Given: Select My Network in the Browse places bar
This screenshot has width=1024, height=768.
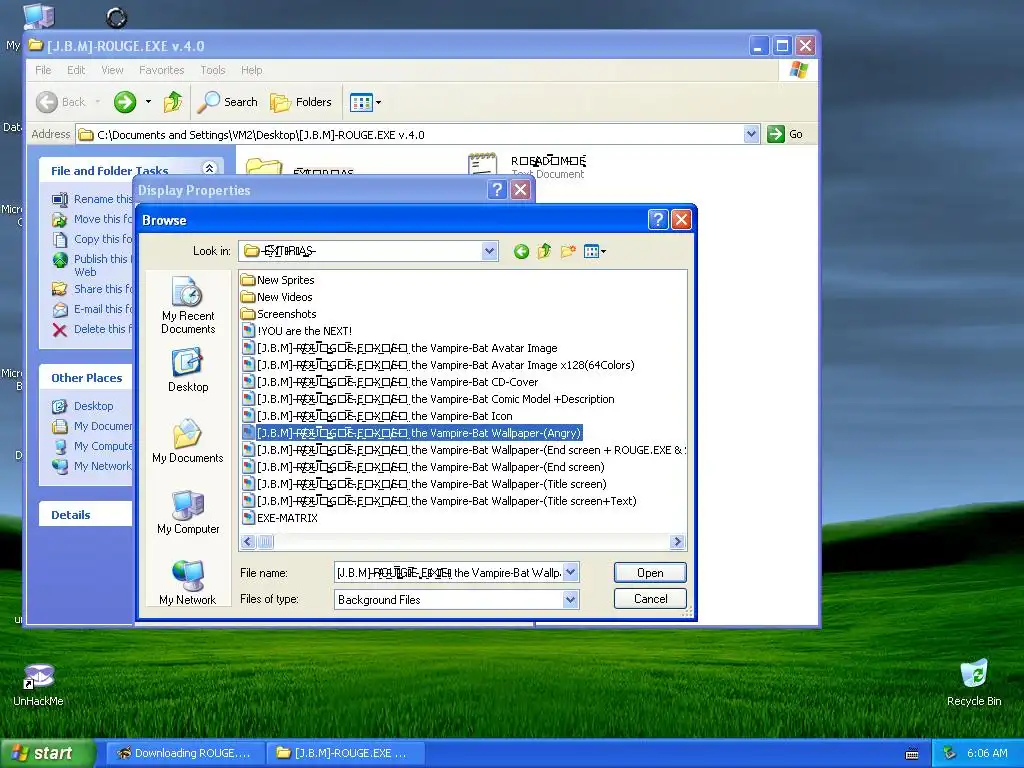Looking at the screenshot, I should (x=187, y=583).
